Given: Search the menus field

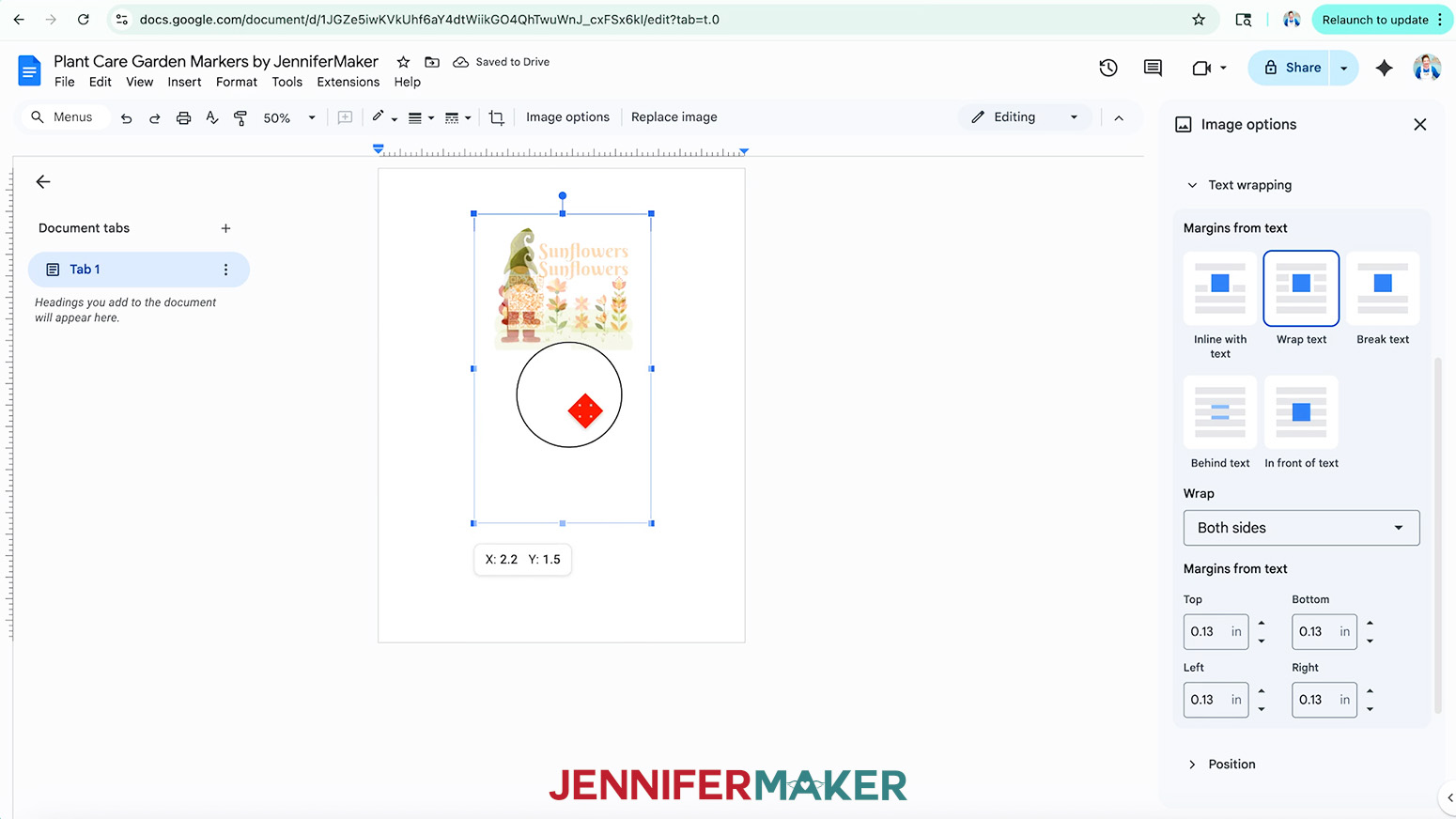Looking at the screenshot, I should (65, 117).
